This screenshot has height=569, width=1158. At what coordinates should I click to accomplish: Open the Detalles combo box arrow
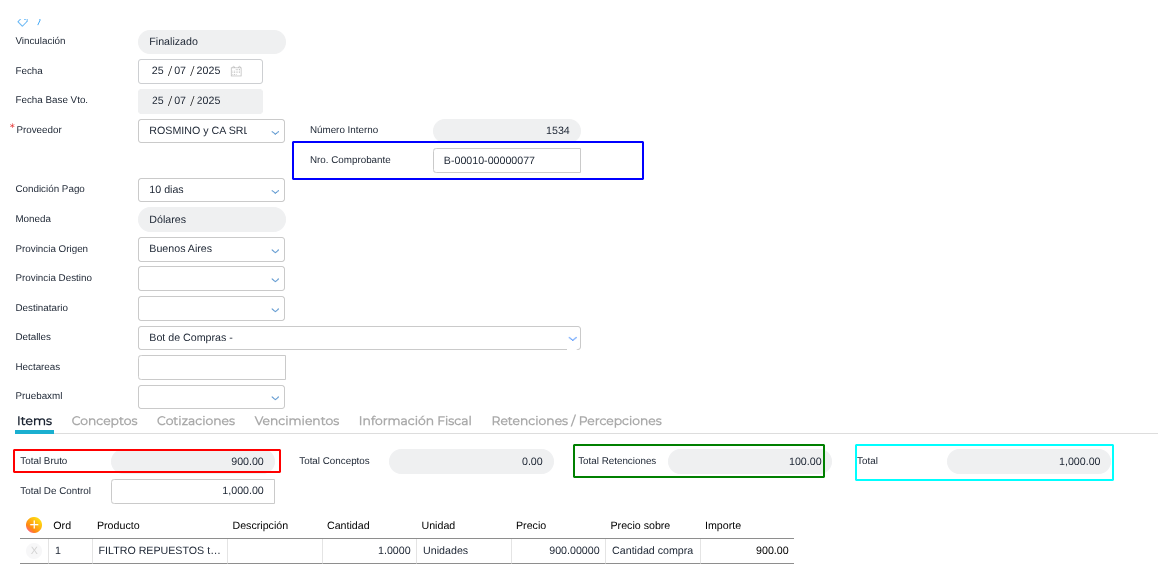[572, 338]
